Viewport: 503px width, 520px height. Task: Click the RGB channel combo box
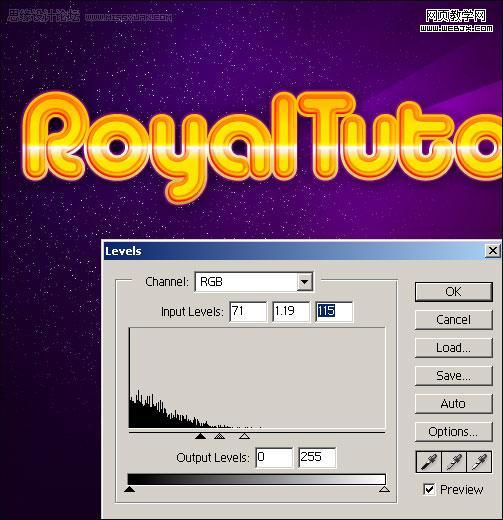(254, 282)
